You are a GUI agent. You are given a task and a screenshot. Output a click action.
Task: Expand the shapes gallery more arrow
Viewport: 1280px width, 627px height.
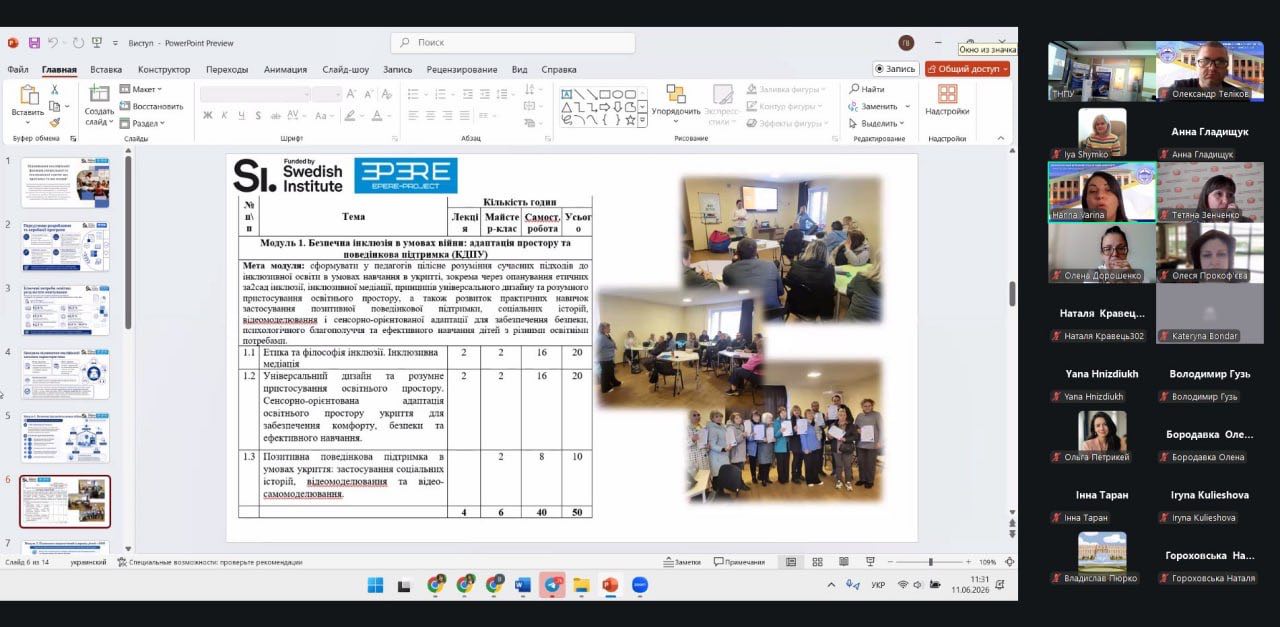tap(643, 120)
